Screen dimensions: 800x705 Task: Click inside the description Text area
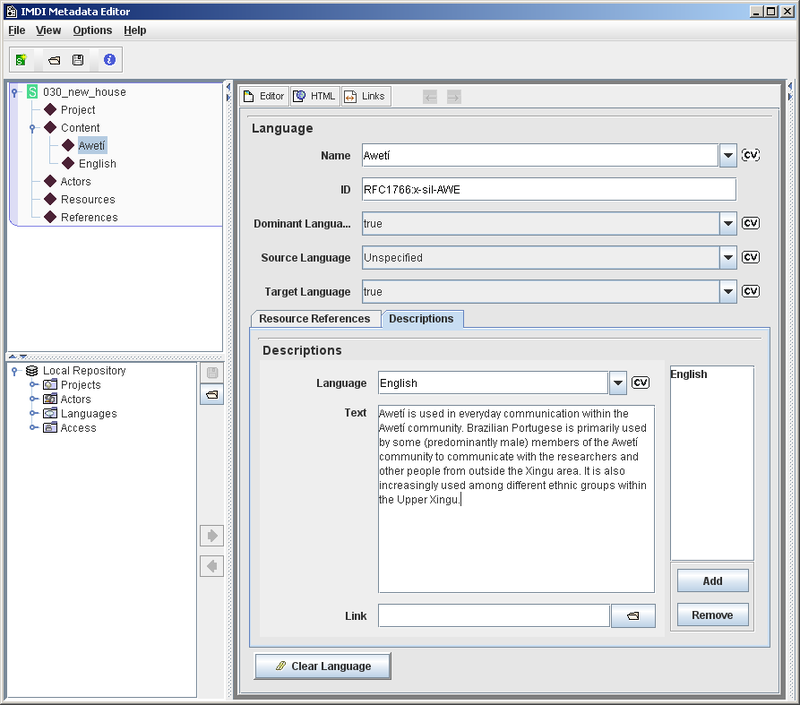[x=516, y=499]
